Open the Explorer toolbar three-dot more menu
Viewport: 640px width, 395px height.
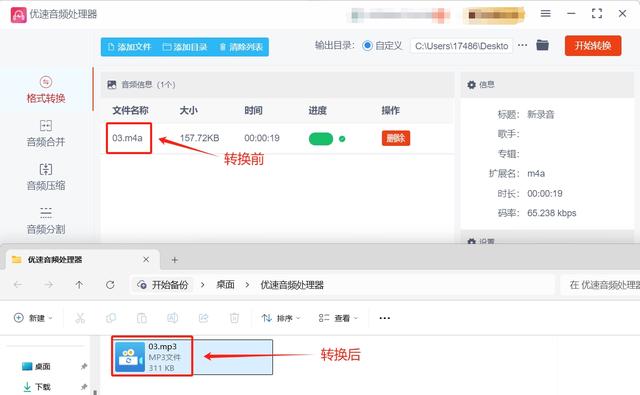[384, 318]
